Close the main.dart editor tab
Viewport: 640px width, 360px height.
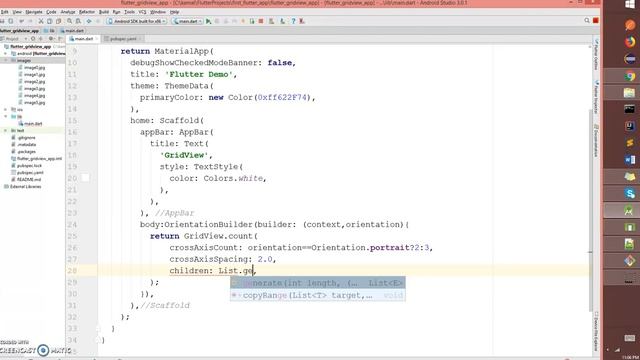(x=97, y=39)
